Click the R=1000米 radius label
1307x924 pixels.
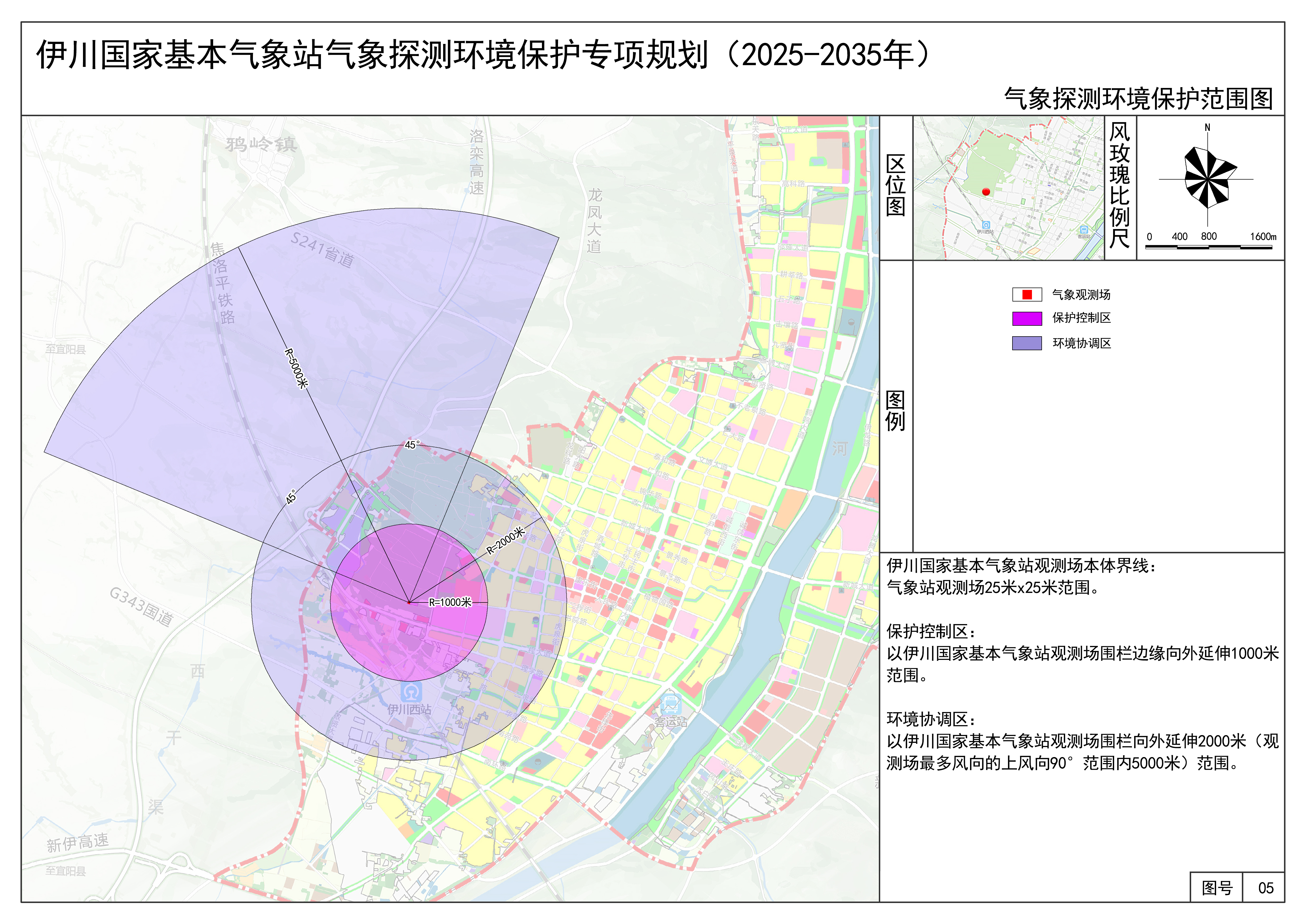point(450,602)
